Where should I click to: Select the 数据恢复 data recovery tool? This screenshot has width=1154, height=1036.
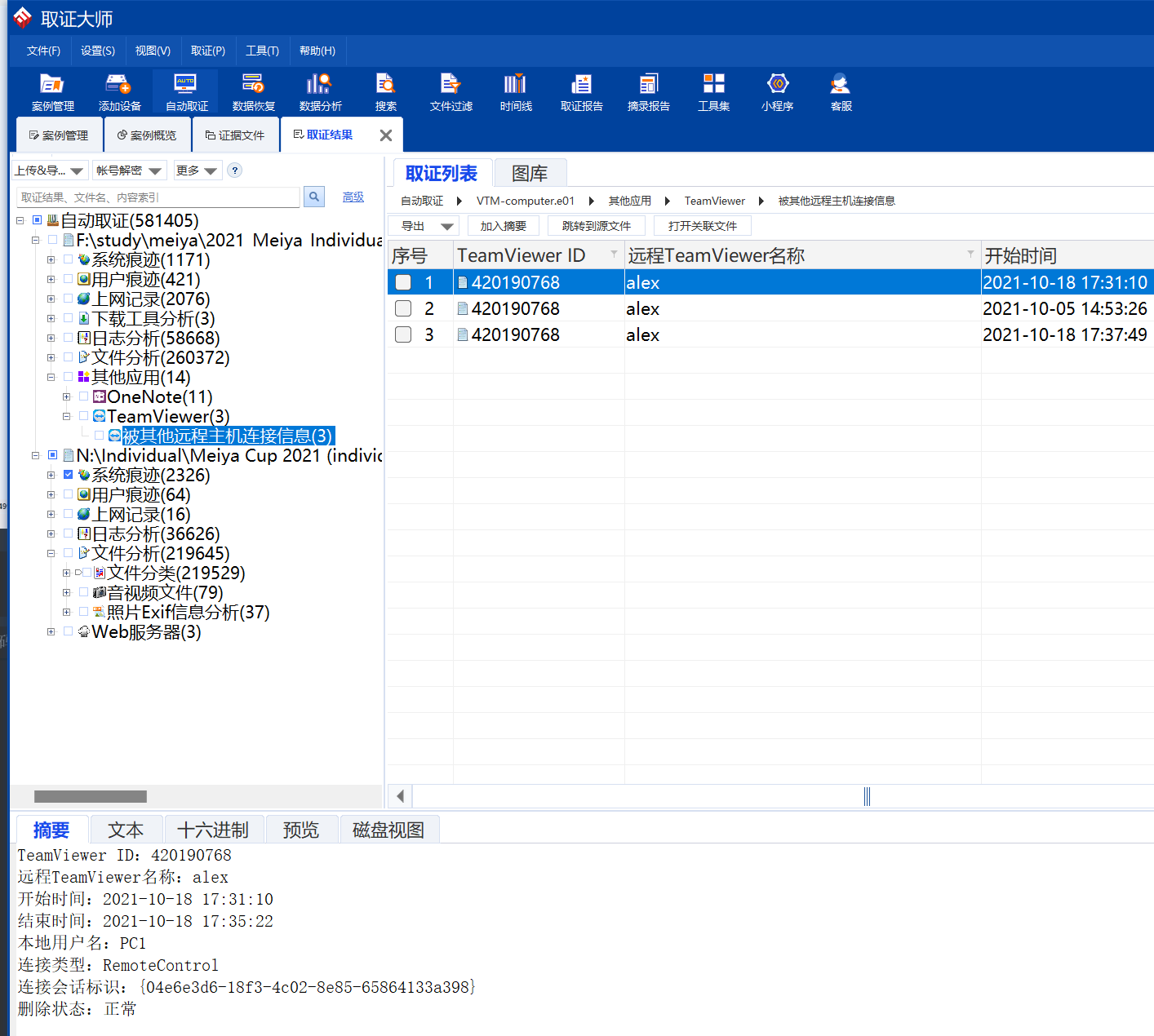[x=253, y=91]
